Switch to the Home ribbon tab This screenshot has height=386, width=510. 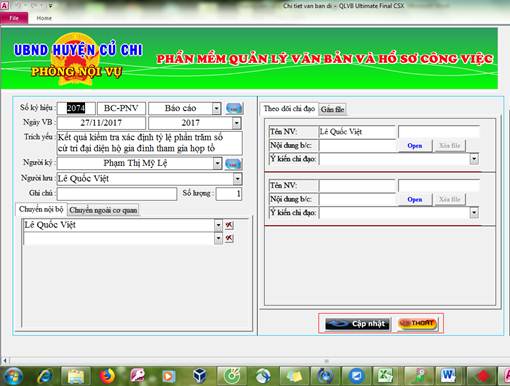click(44, 18)
